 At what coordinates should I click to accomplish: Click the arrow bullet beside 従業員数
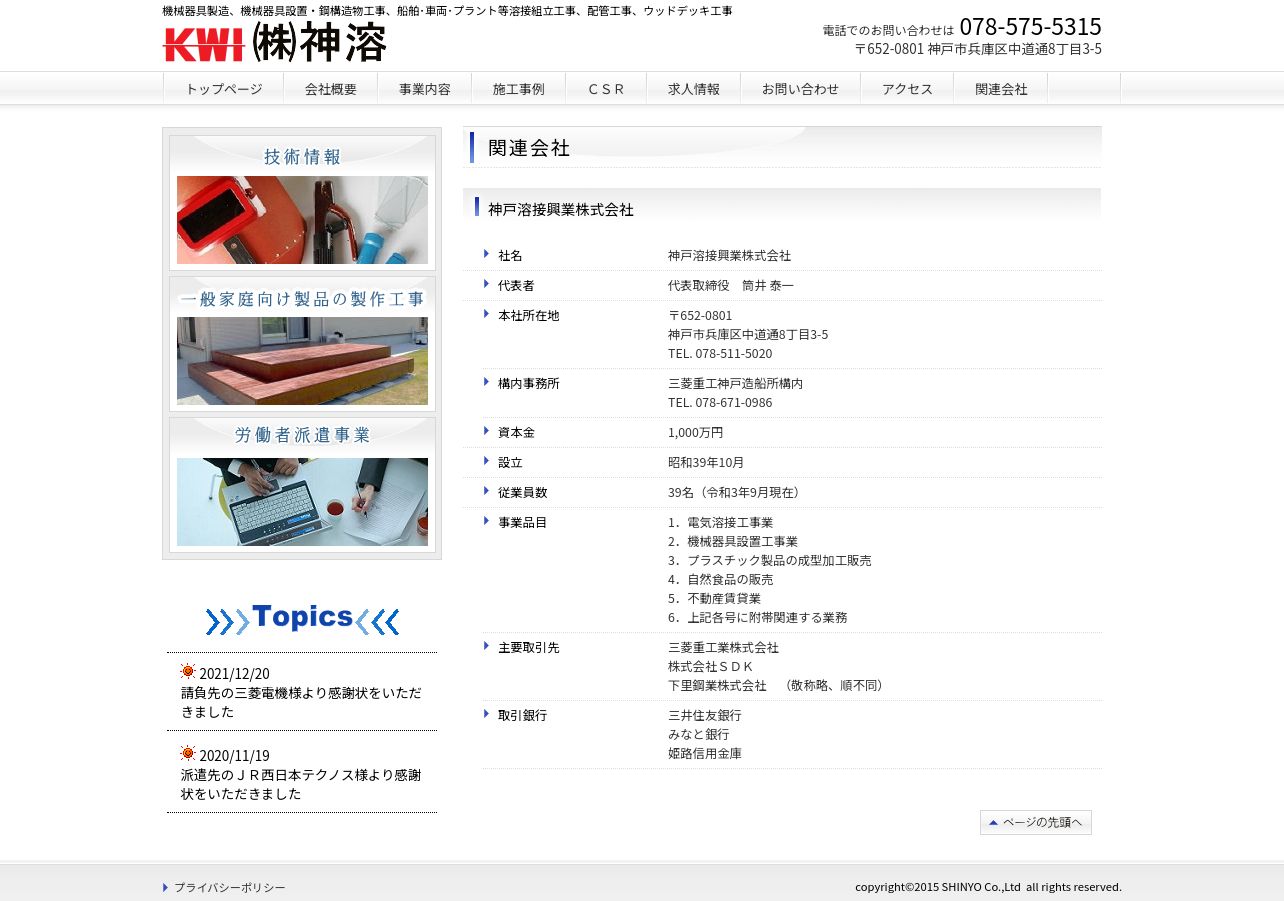tap(487, 491)
